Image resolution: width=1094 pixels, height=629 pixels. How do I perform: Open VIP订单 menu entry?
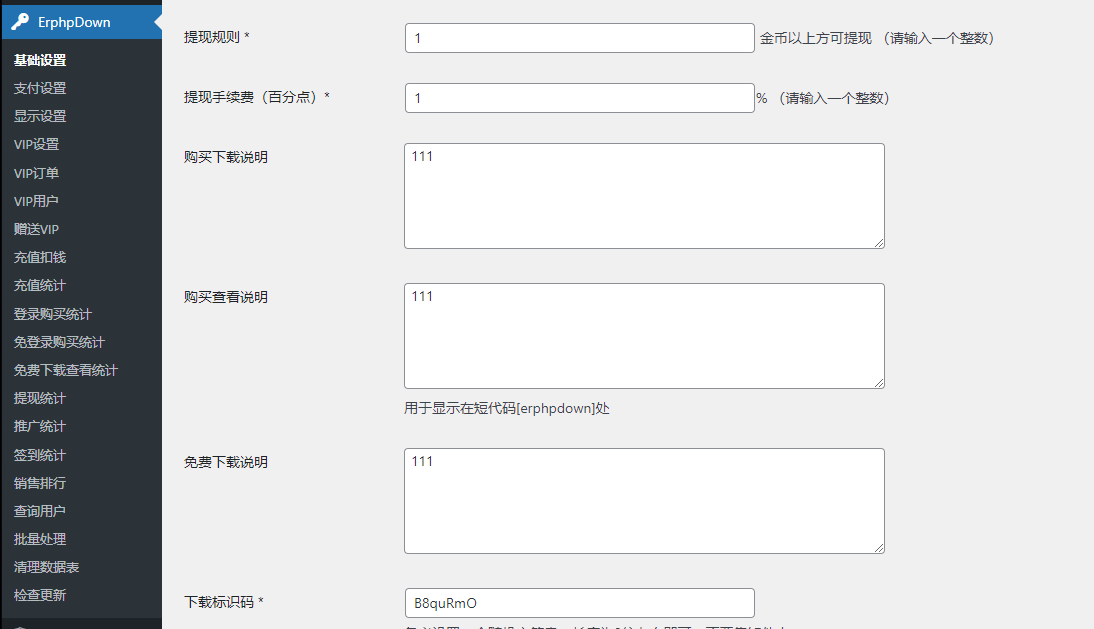pyautogui.click(x=36, y=173)
